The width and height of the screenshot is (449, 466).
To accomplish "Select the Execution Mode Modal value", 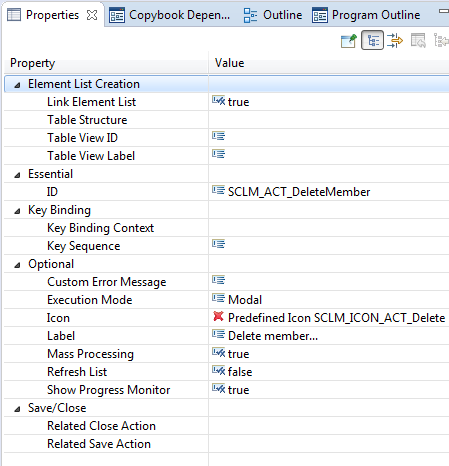I will (x=245, y=300).
